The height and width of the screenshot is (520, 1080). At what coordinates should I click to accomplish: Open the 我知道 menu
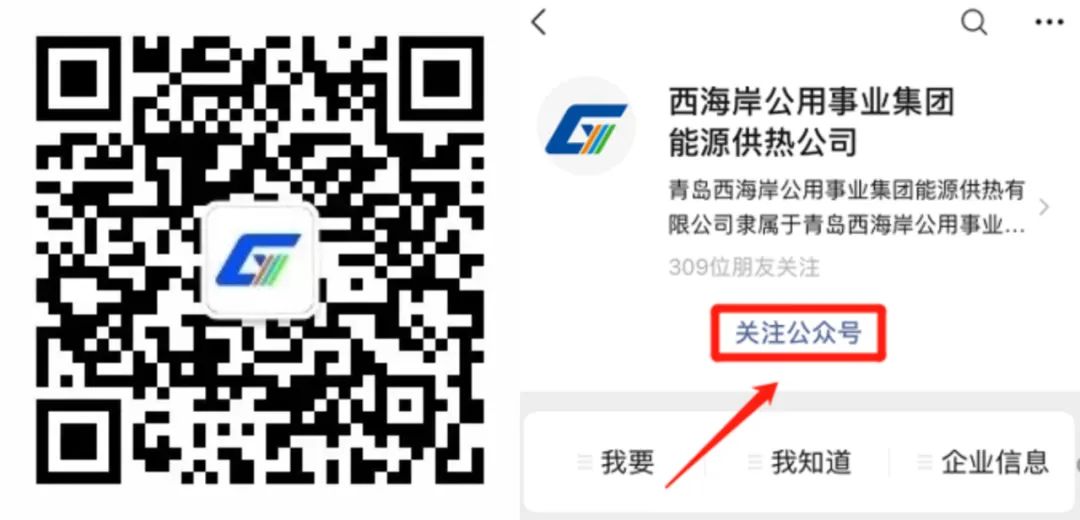[798, 461]
